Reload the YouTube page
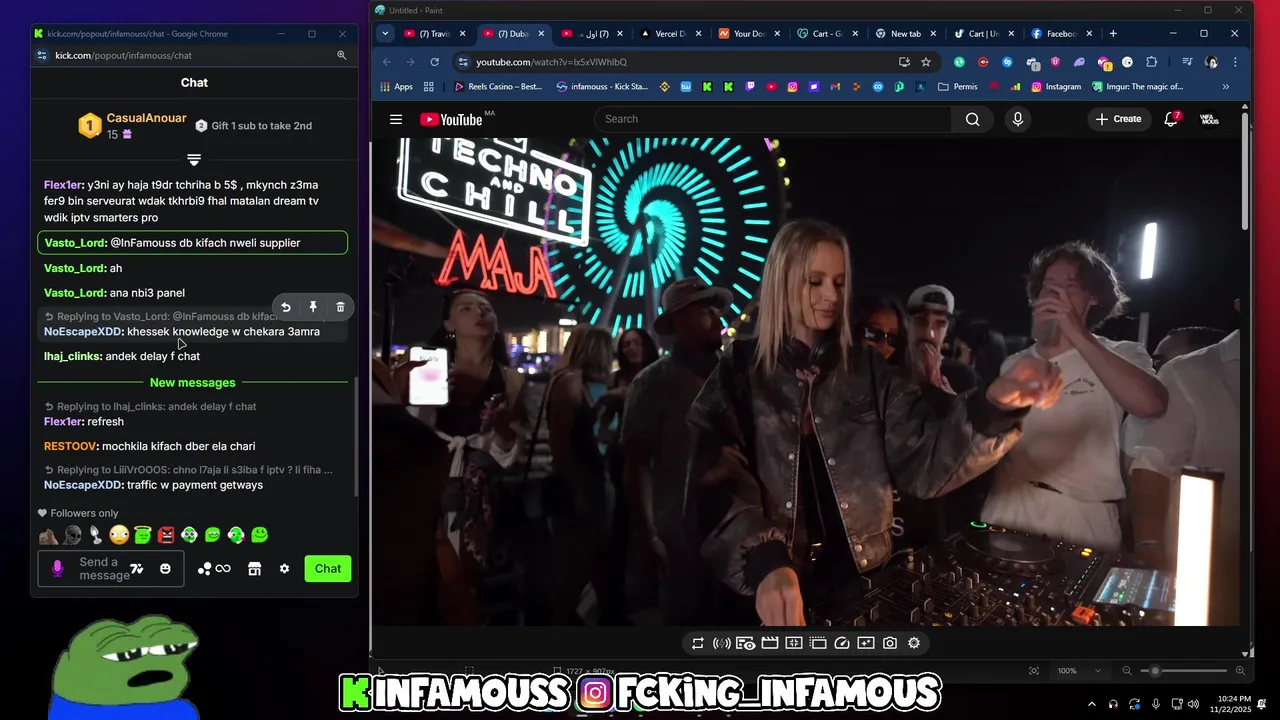Image resolution: width=1280 pixels, height=720 pixels. pos(434,62)
